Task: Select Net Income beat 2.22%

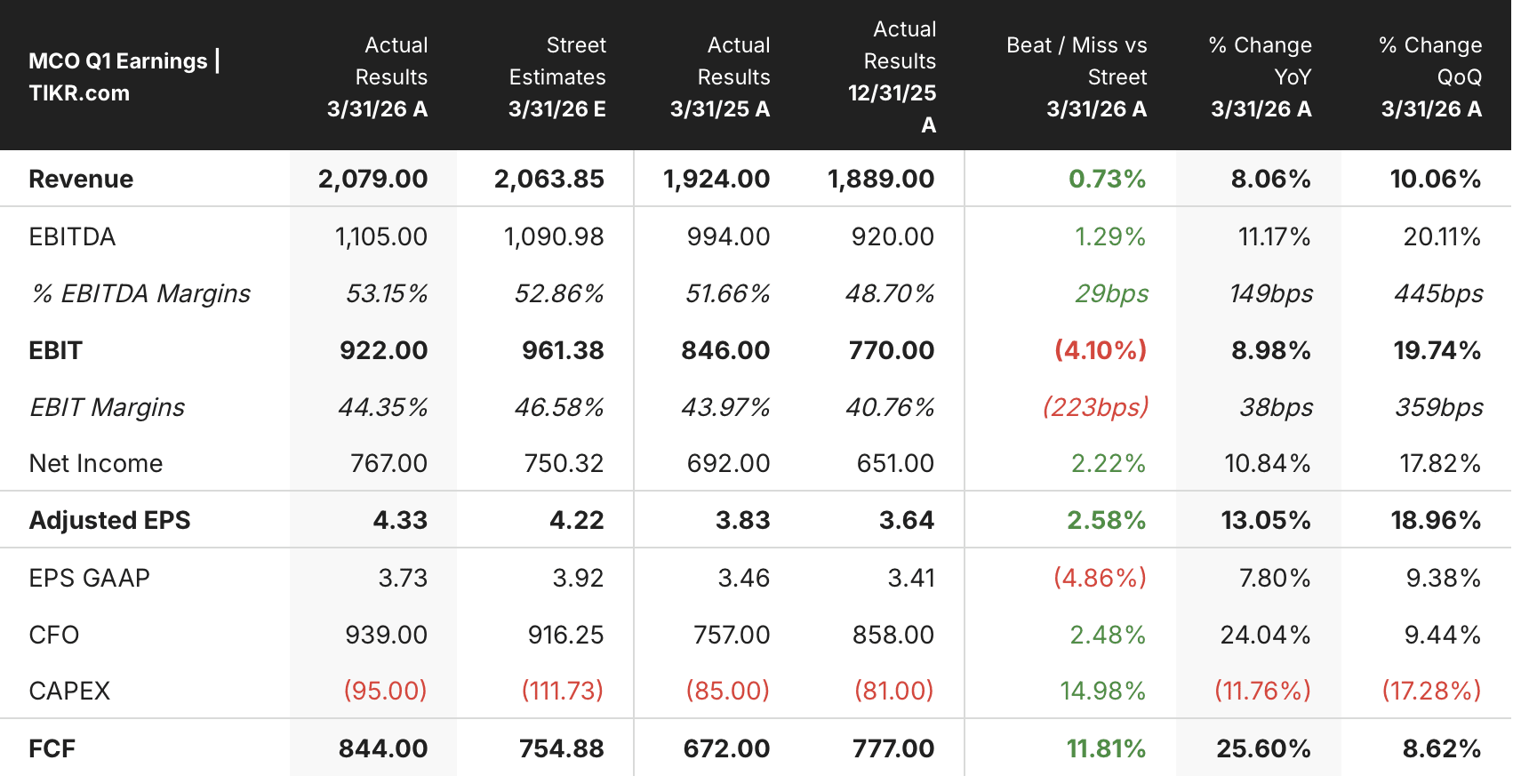Action: tap(1109, 463)
